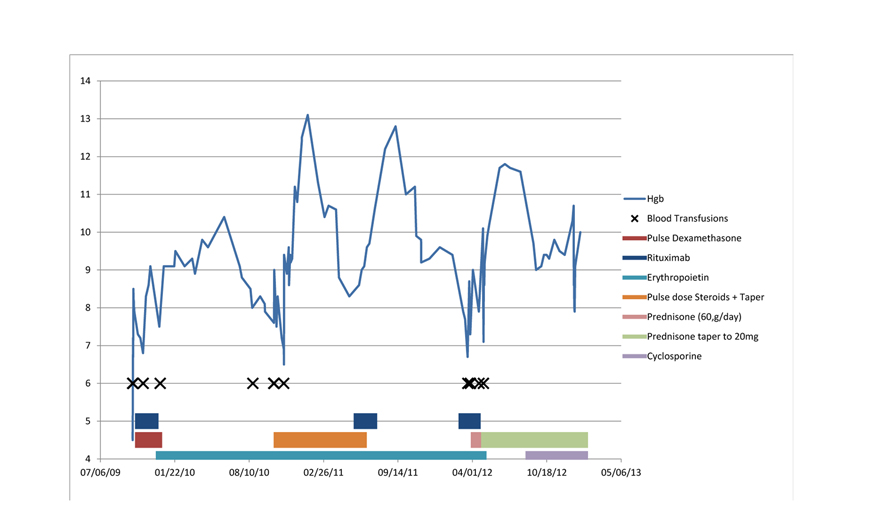This screenshot has height=532, width=886.
Task: Click y-axis value "11"
Action: pyautogui.click(x=85, y=194)
